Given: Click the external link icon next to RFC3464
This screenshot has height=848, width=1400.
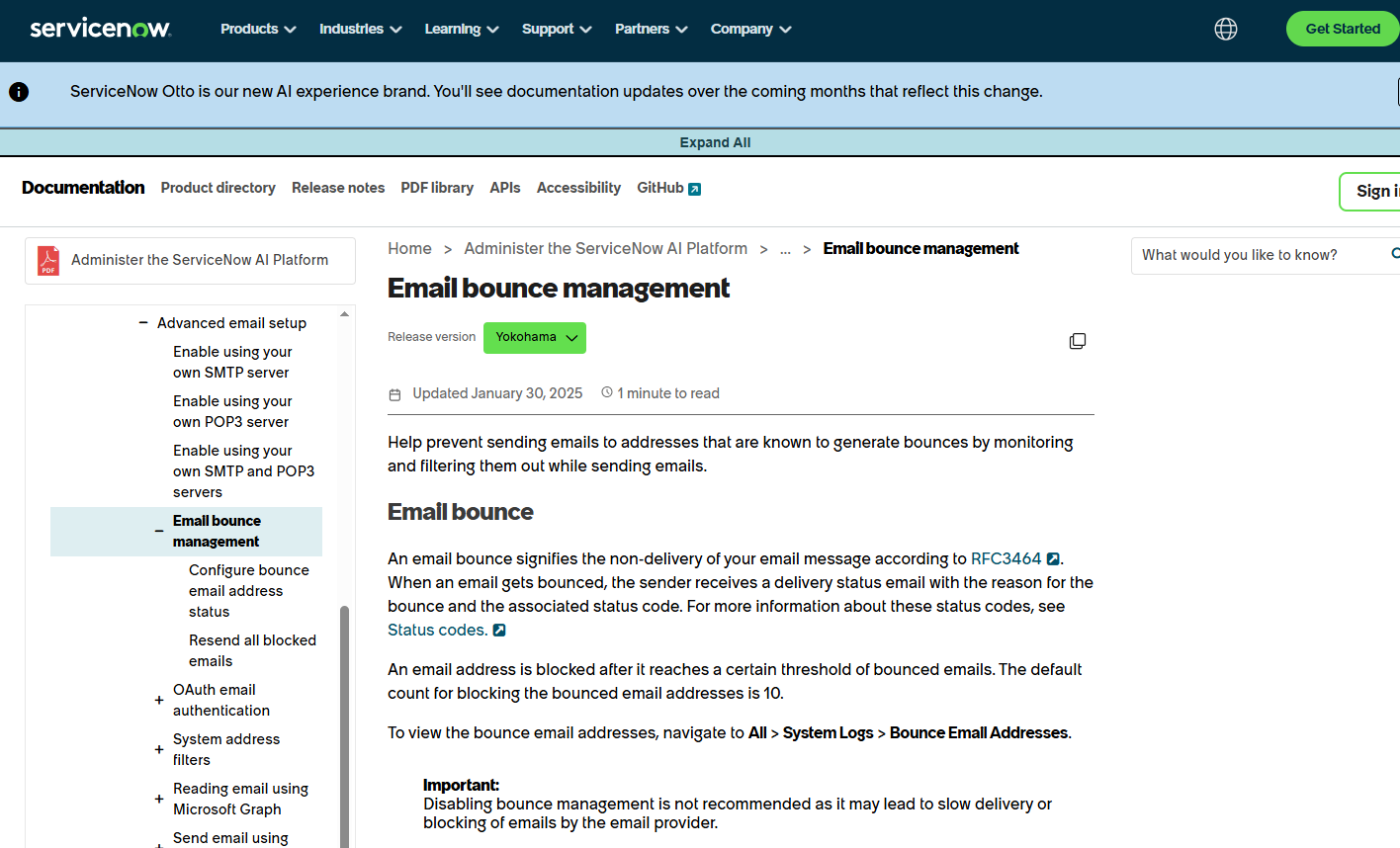Looking at the screenshot, I should point(1053,559).
